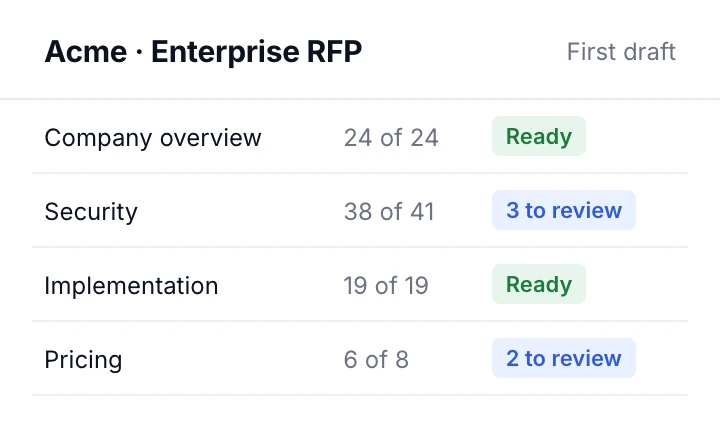This screenshot has width=720, height=432.
Task: Click the 6 of 8 count
Action: click(376, 359)
